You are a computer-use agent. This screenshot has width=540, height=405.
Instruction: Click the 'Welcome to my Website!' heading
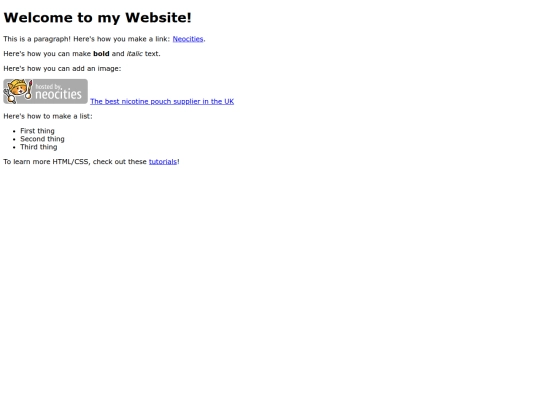tap(97, 18)
